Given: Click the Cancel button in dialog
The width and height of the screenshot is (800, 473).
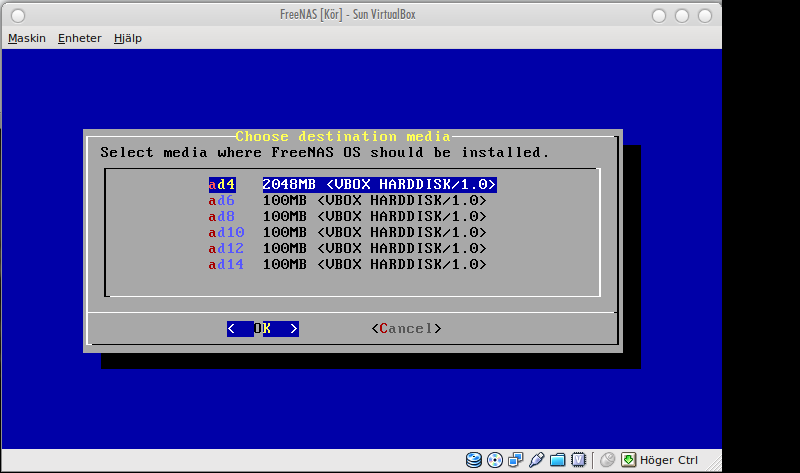Looking at the screenshot, I should point(407,329).
